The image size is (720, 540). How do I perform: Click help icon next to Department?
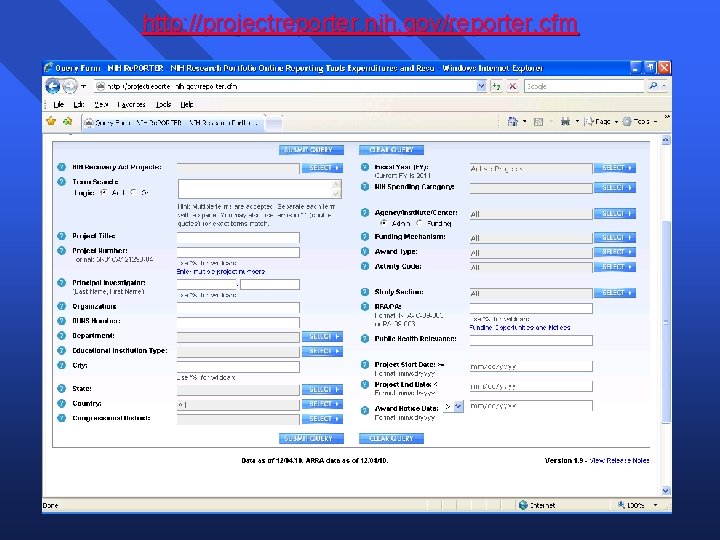click(x=62, y=336)
